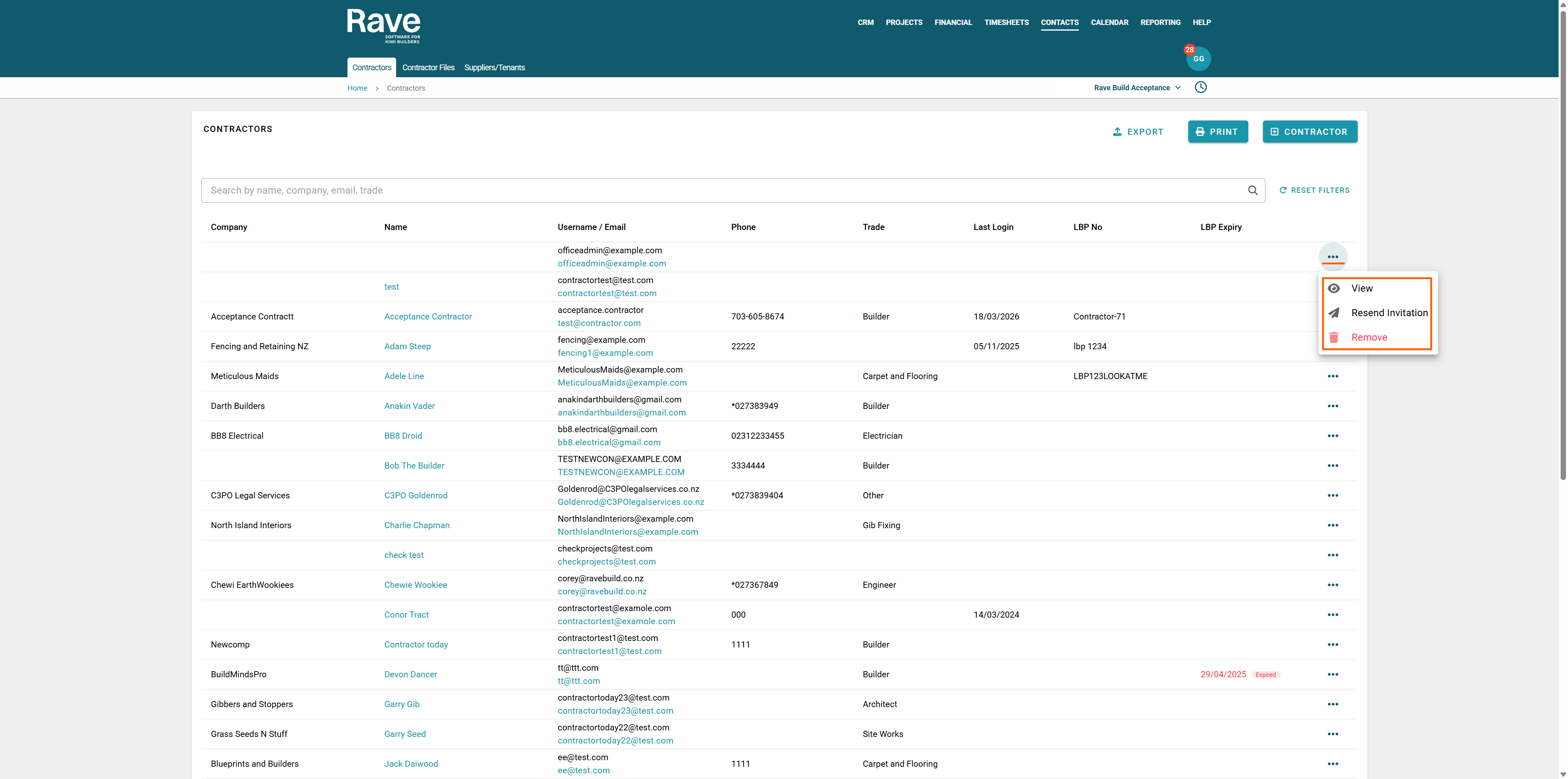Choose Resend Invitation in popup menu

(1389, 312)
